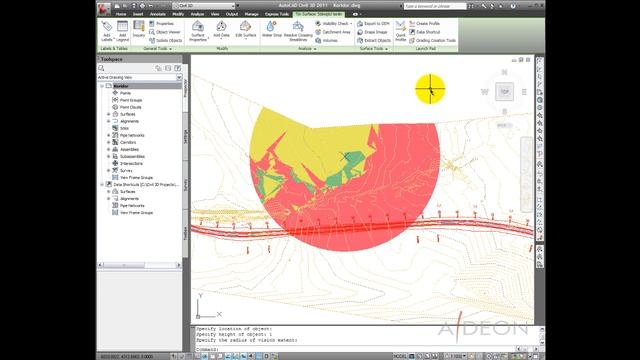This screenshot has height=360, width=640.
Task: Expand the Pipe Networks node under Koridor
Action: 109,135
